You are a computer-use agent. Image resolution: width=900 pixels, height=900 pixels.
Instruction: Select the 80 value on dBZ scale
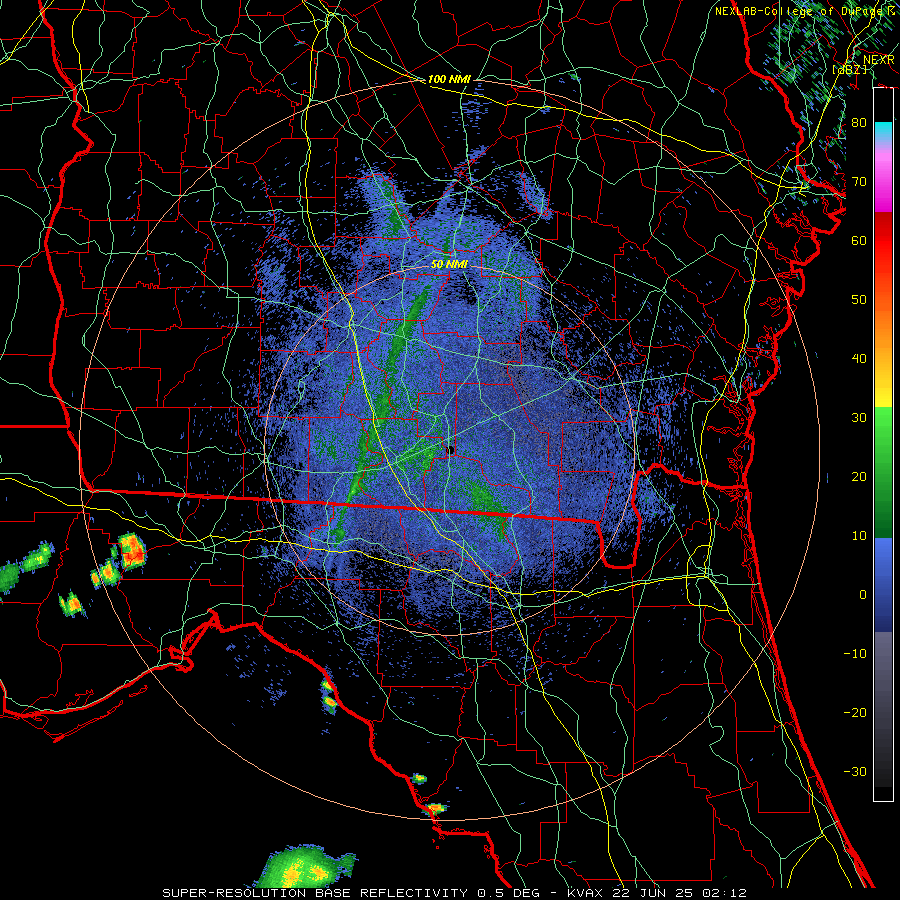[x=859, y=122]
